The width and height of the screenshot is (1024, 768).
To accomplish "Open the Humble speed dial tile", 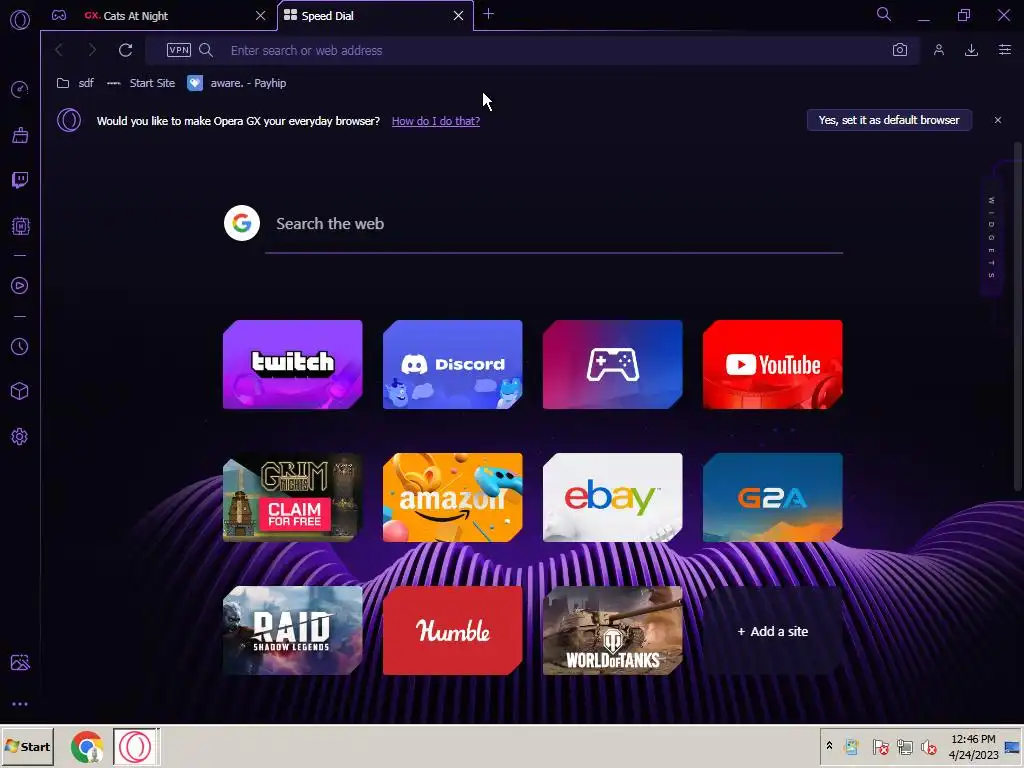I will pyautogui.click(x=453, y=631).
